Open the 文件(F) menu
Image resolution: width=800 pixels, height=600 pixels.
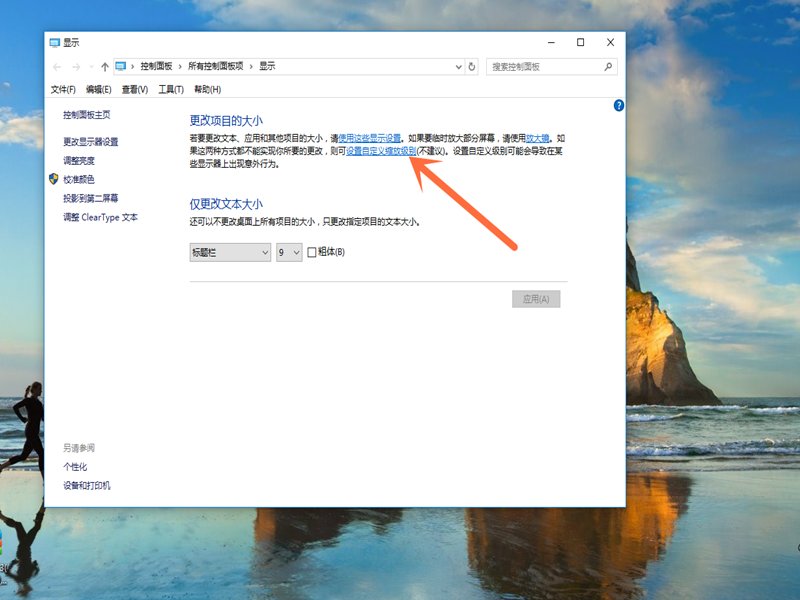click(x=63, y=89)
